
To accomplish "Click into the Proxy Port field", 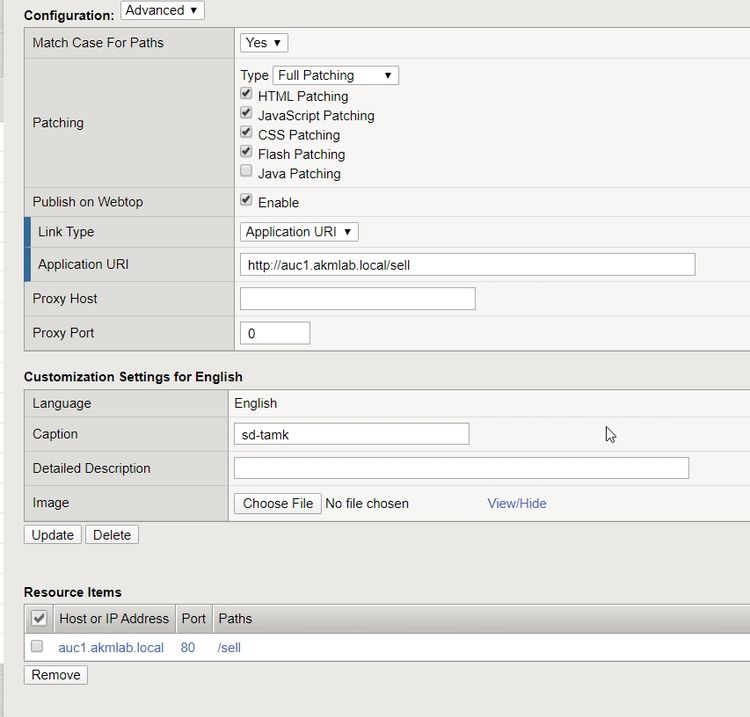I will pyautogui.click(x=275, y=333).
